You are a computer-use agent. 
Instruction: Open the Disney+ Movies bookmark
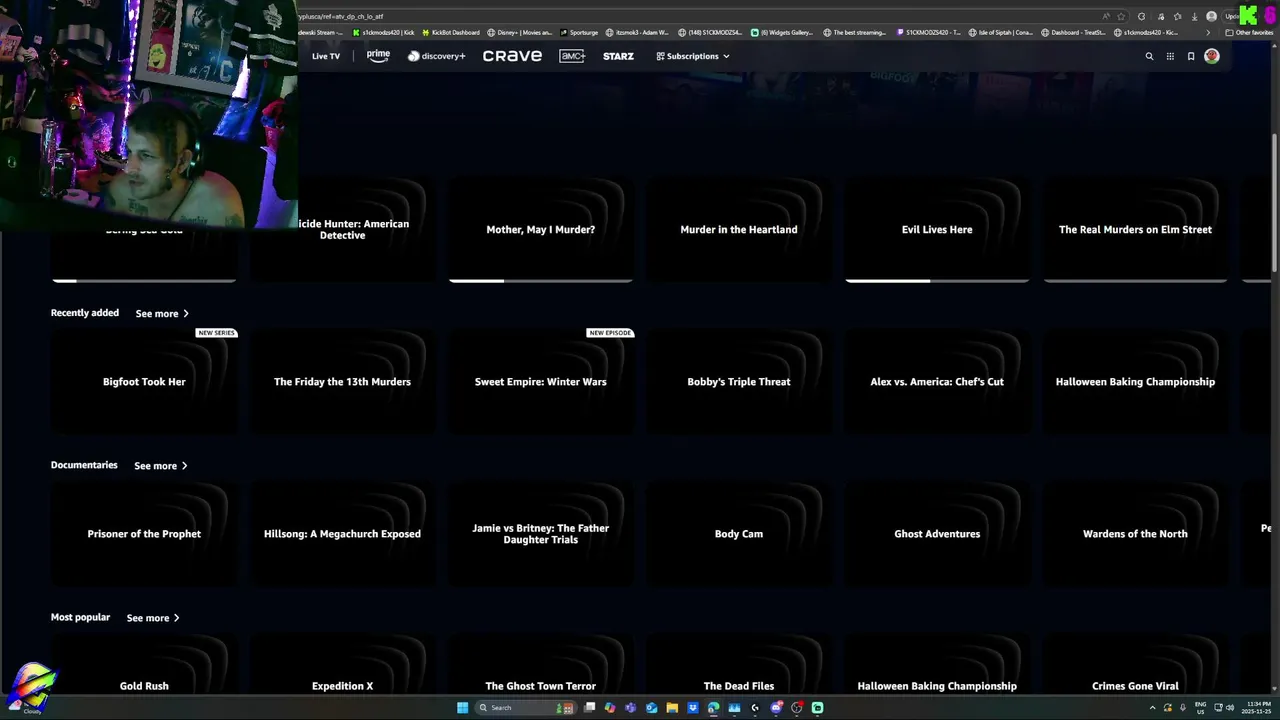point(520,32)
